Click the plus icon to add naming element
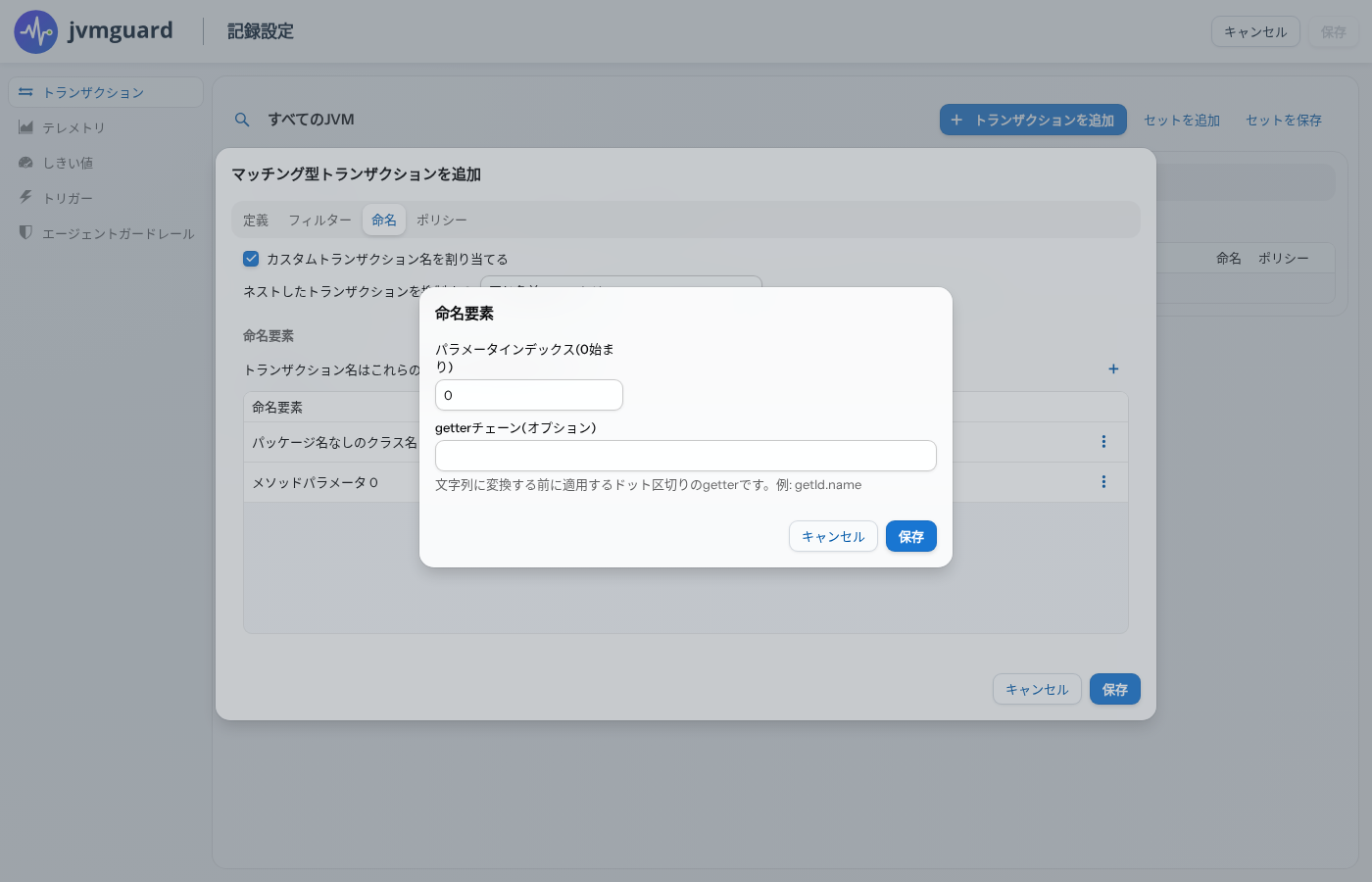 point(1113,368)
